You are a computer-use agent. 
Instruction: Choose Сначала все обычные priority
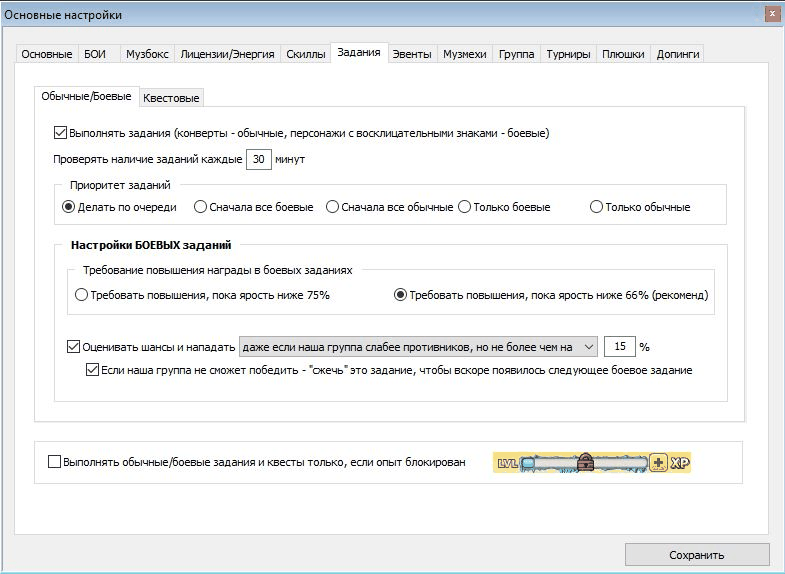(332, 207)
